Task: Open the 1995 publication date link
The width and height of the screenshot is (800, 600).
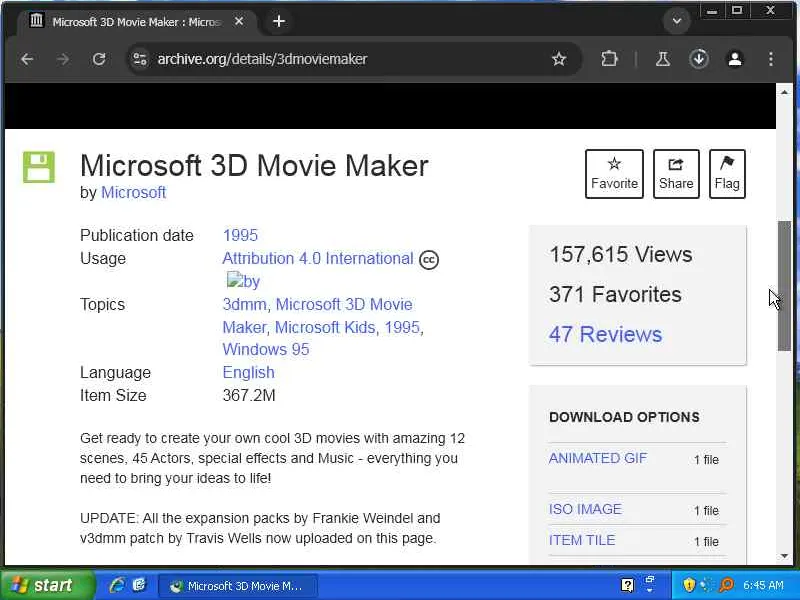Action: click(x=240, y=235)
